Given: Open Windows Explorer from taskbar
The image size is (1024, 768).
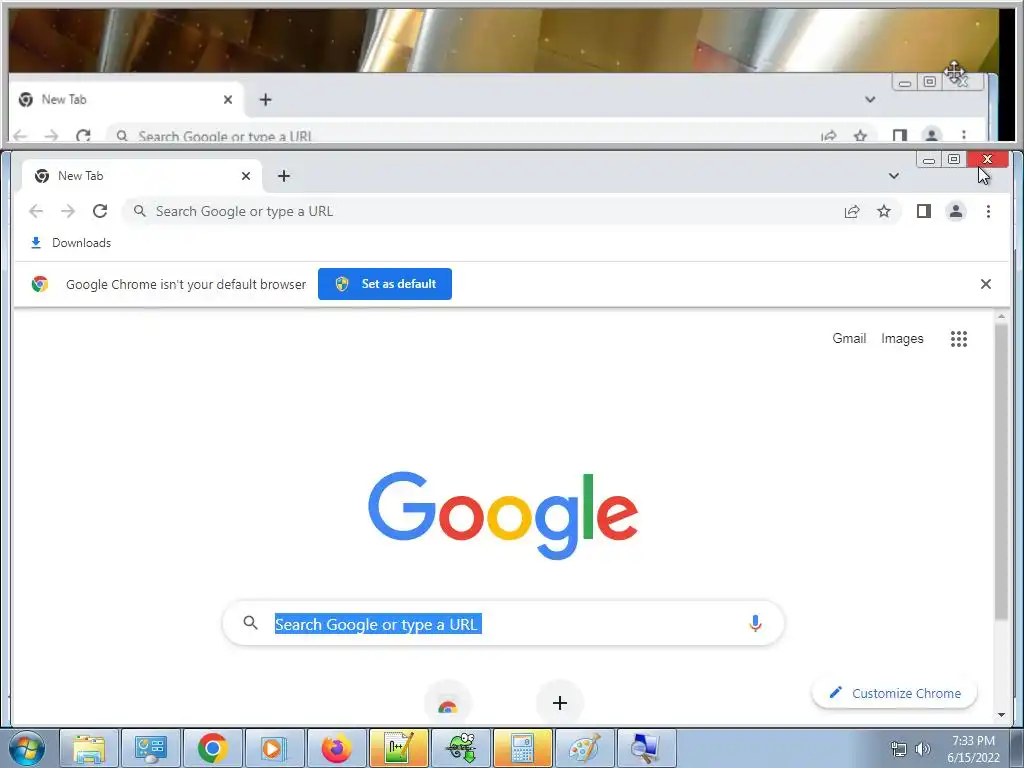Looking at the screenshot, I should (89, 748).
